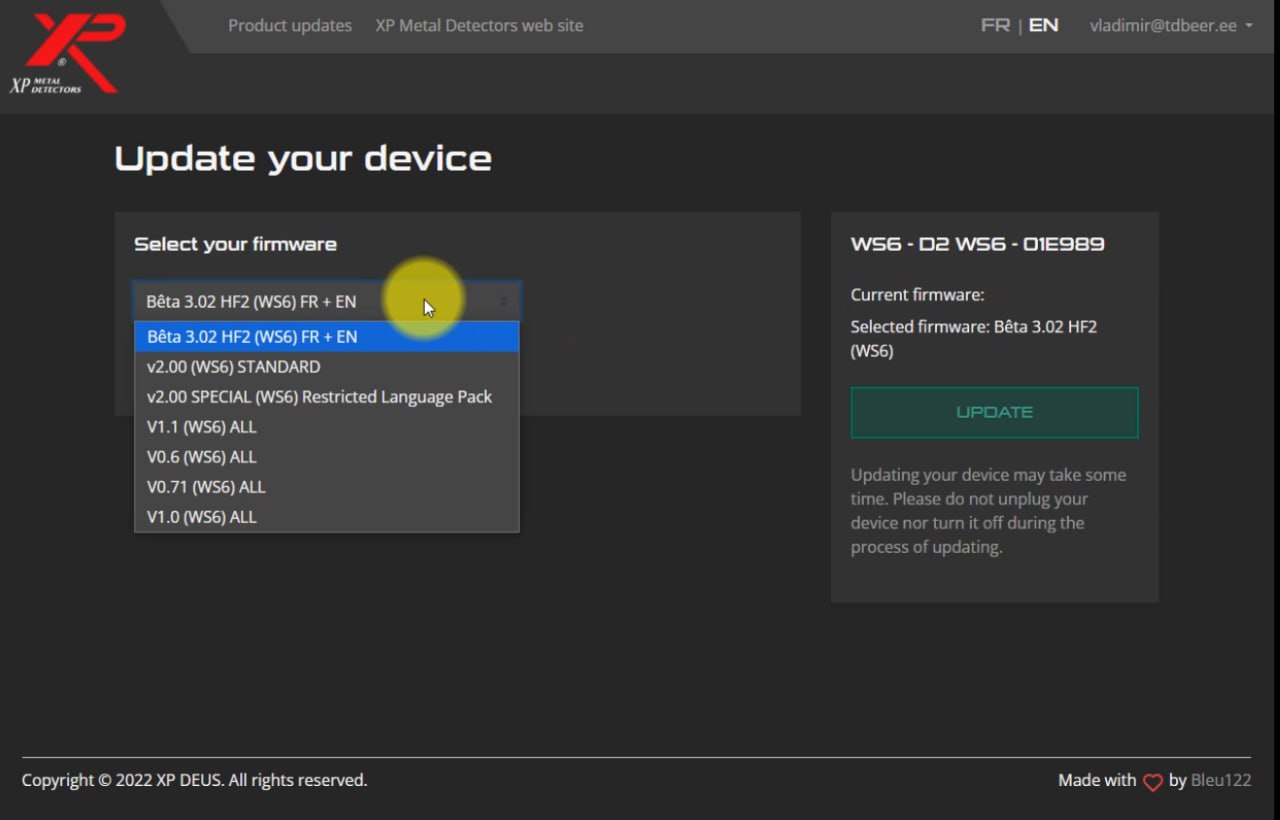Viewport: 1280px width, 820px height.
Task: Open the Bleu122 link
Action: tap(1221, 780)
